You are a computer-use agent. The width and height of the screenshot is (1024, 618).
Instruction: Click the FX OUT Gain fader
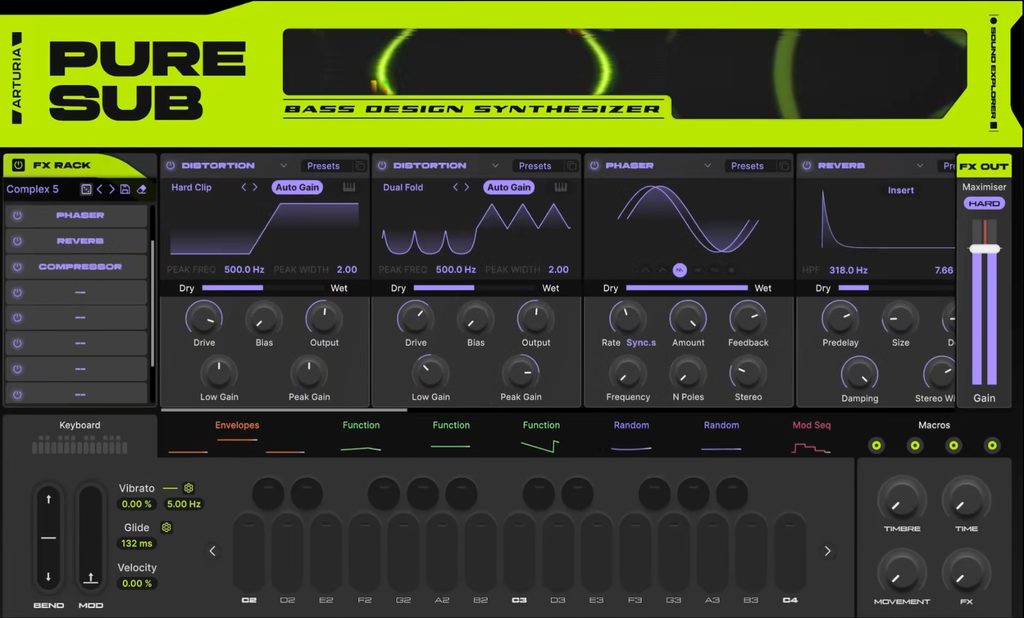tap(985, 249)
